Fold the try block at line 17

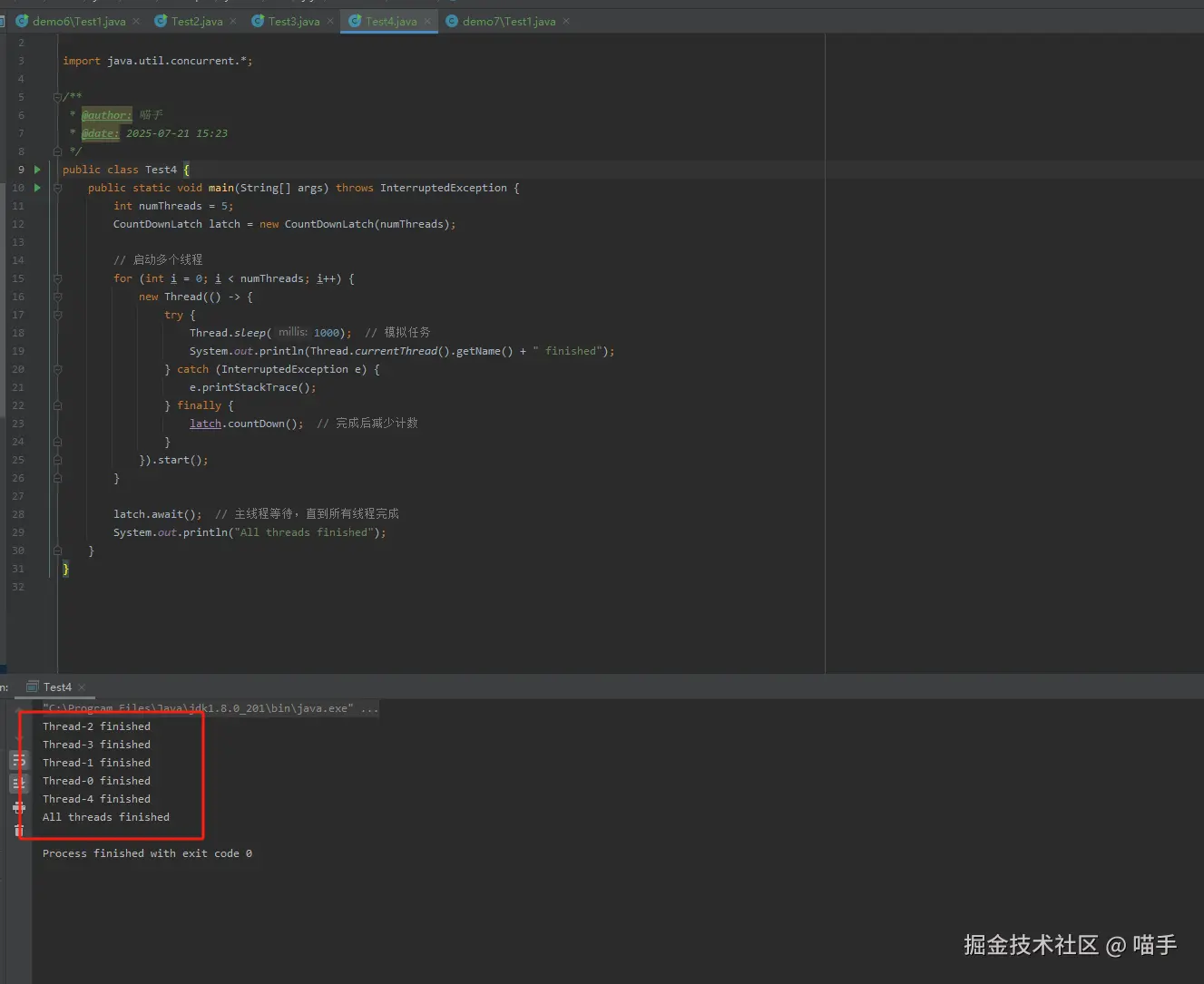click(x=57, y=315)
